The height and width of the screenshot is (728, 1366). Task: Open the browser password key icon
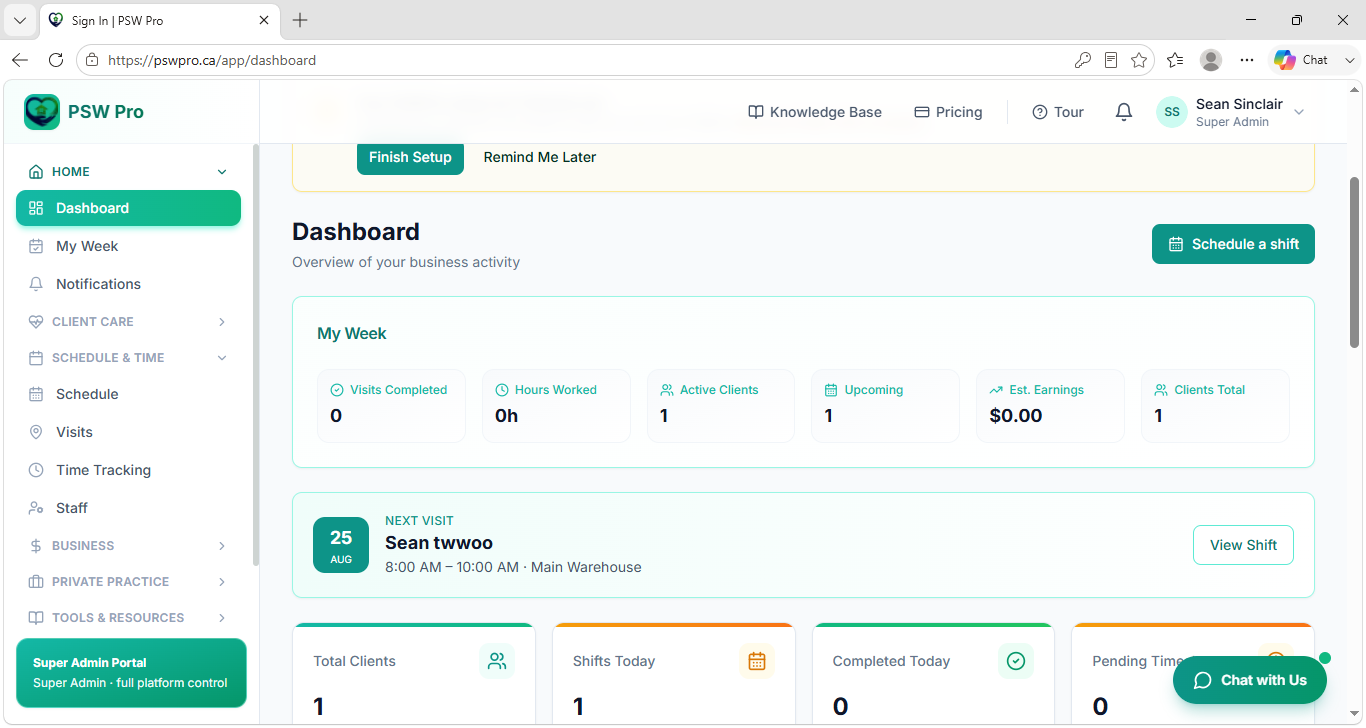(1083, 60)
